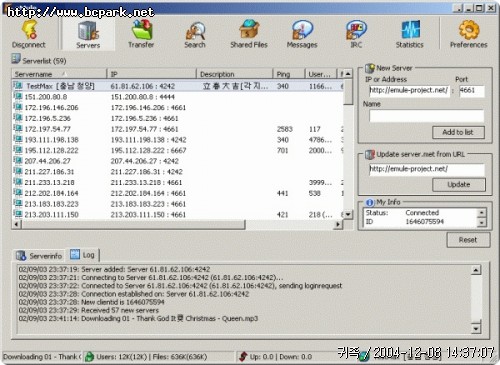Click server list scroll right arrow
Screen dimensions: 500x365
tap(338, 225)
